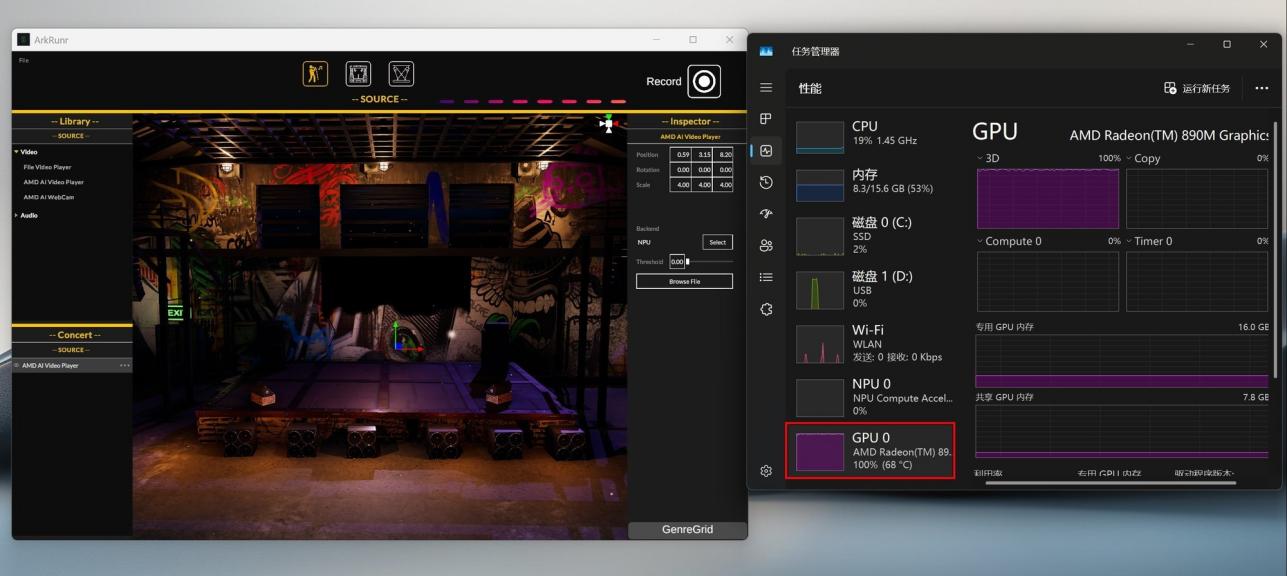Open the Compute 0 graph dropdown
This screenshot has height=576, width=1287.
pyautogui.click(x=980, y=242)
